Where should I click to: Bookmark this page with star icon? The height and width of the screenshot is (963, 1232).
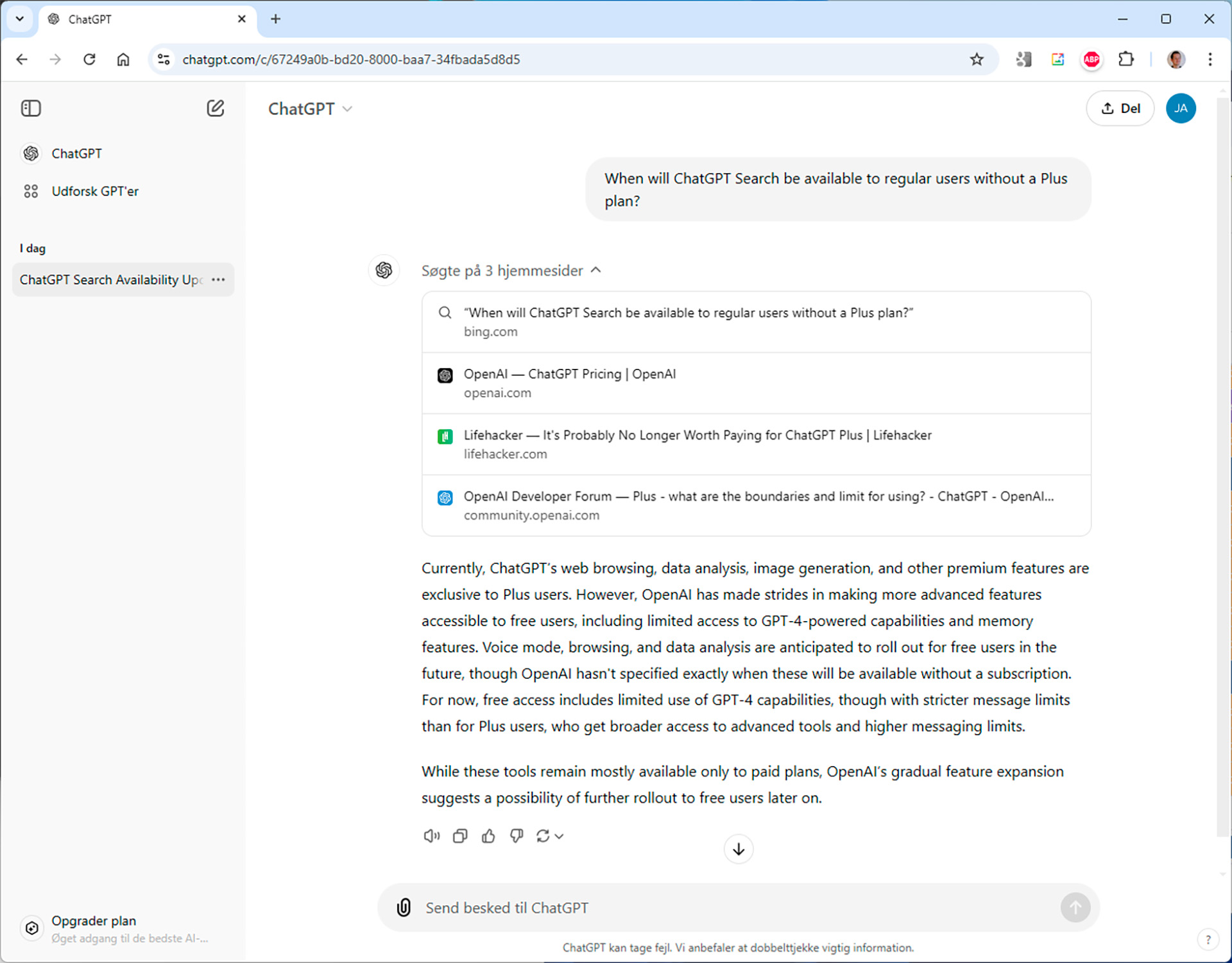click(977, 59)
